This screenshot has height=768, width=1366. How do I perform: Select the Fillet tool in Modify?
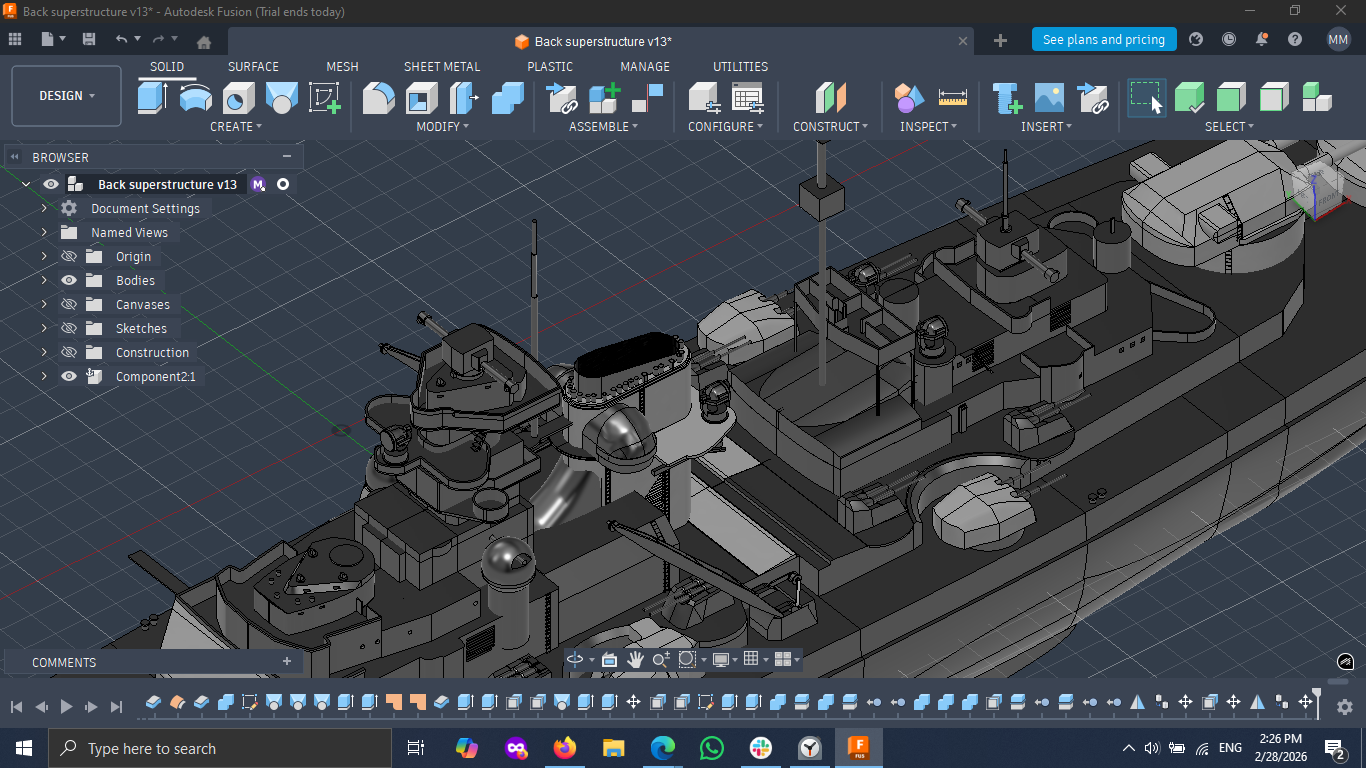tap(378, 98)
